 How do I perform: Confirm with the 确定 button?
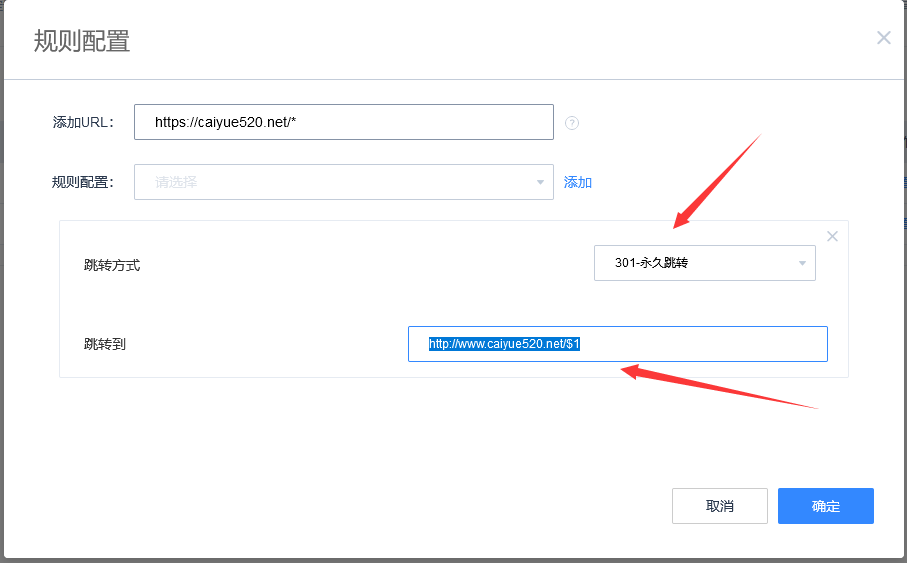[826, 506]
